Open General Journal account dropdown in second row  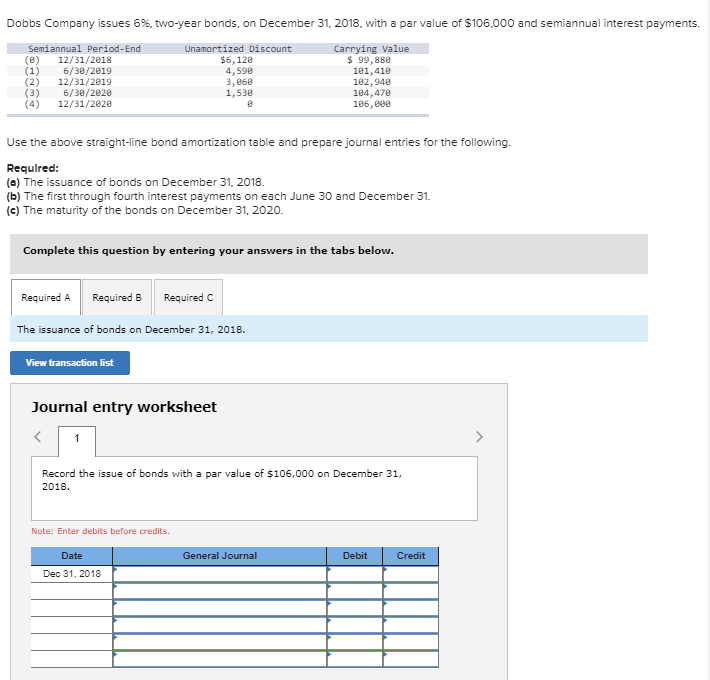pyautogui.click(x=220, y=591)
